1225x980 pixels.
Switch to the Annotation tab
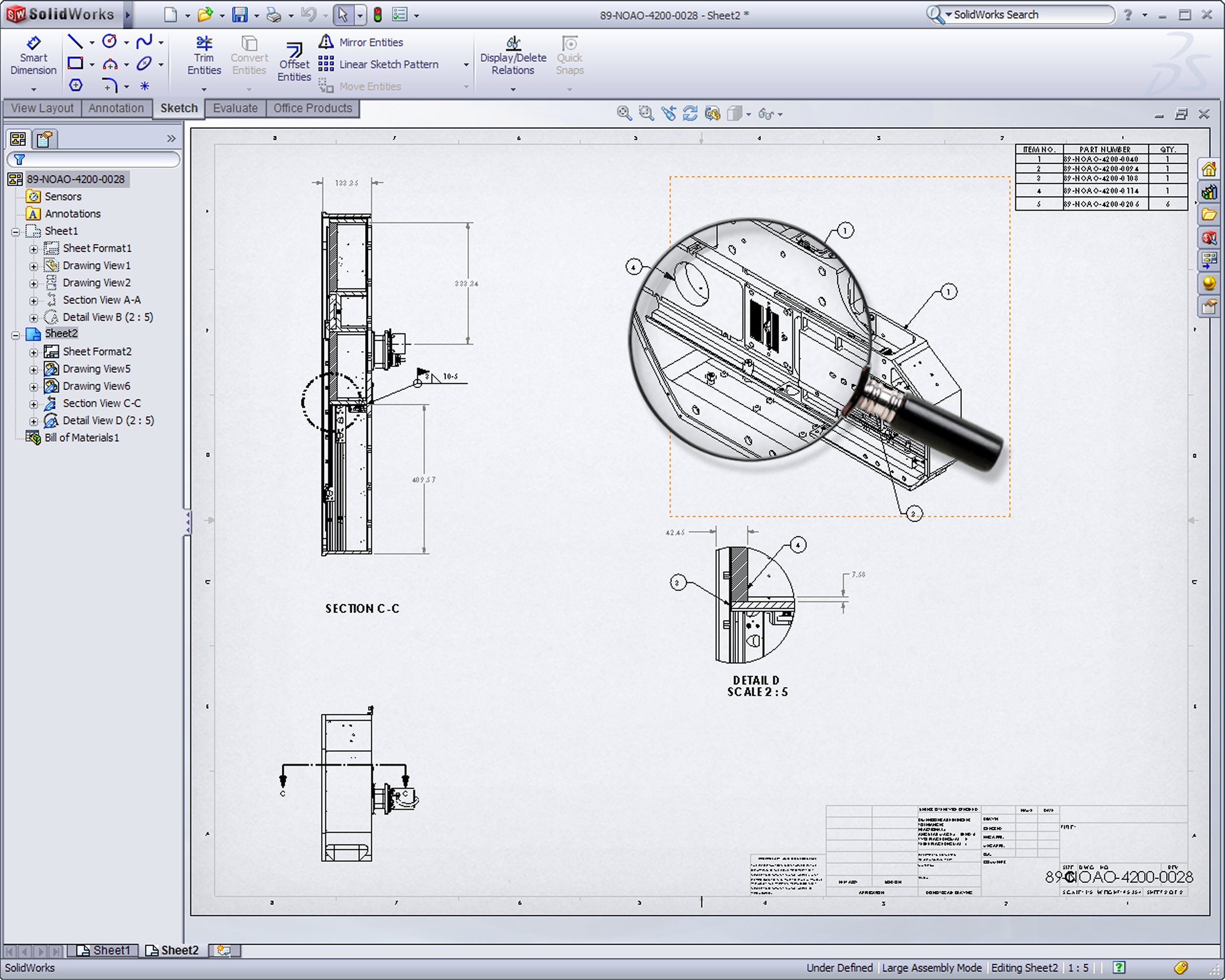pos(116,108)
